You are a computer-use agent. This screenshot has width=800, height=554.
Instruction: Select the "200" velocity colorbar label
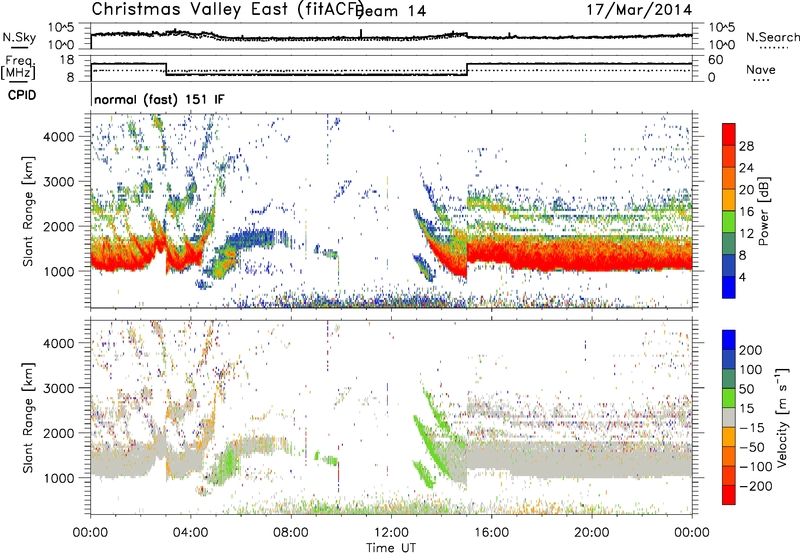(751, 350)
